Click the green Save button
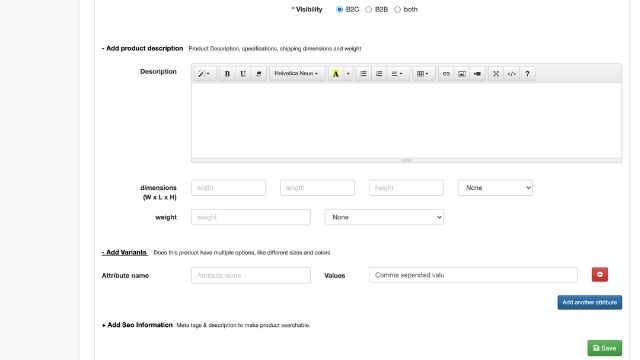 [605, 348]
